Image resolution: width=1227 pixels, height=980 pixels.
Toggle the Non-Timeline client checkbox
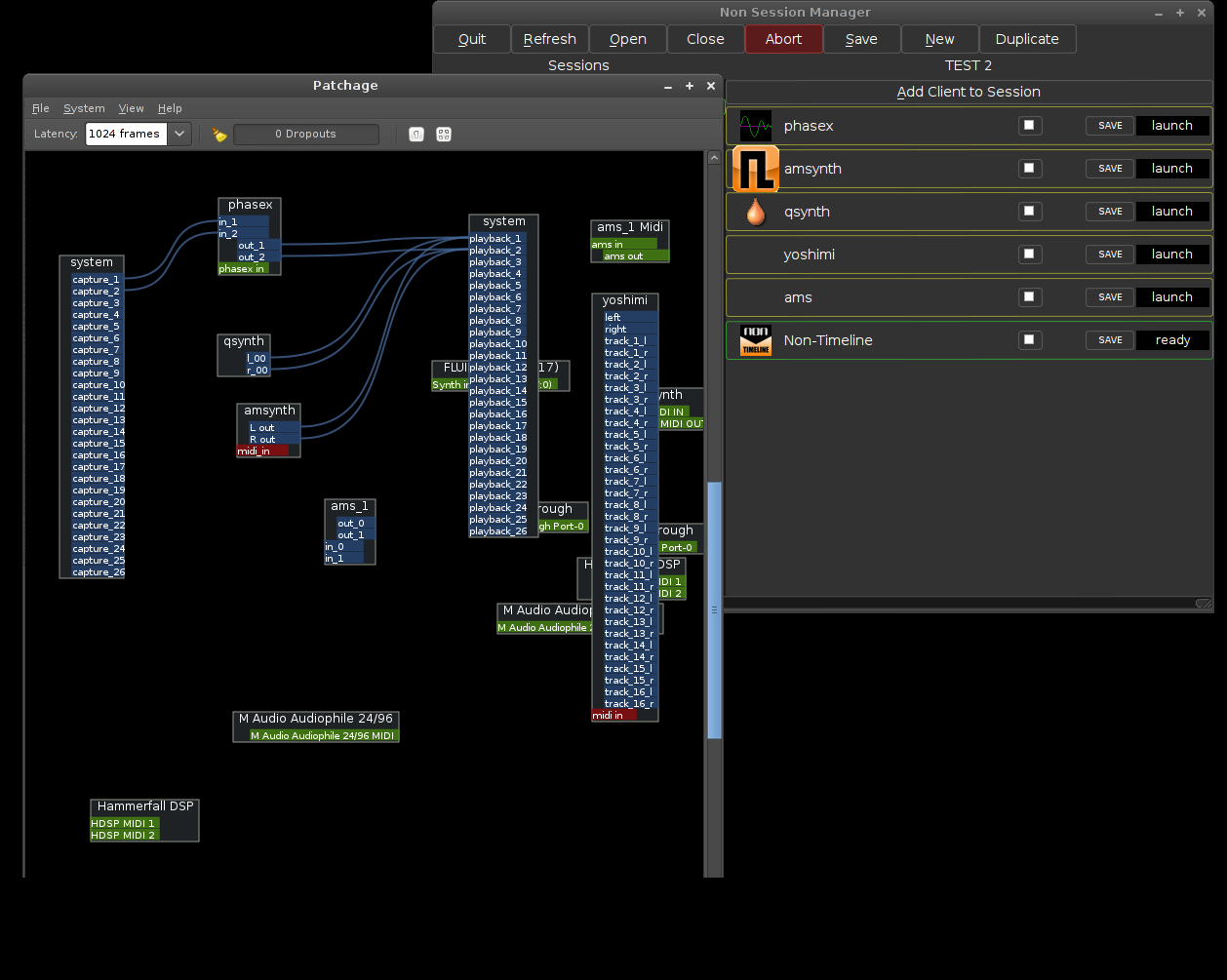1029,340
